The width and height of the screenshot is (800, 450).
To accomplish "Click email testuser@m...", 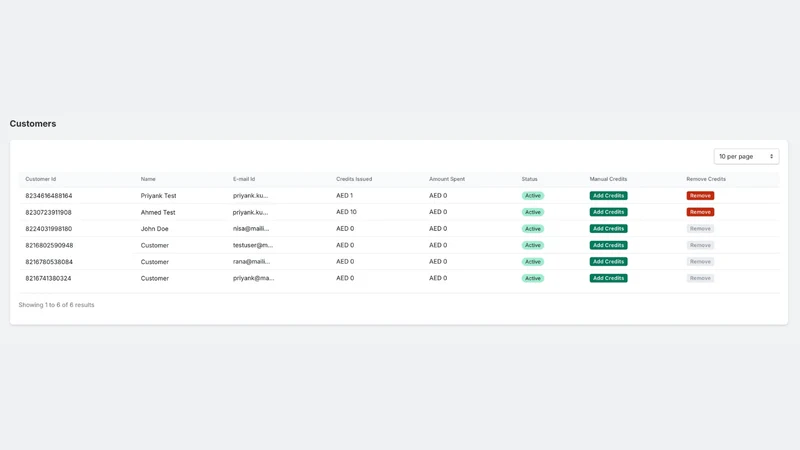I will pyautogui.click(x=253, y=245).
